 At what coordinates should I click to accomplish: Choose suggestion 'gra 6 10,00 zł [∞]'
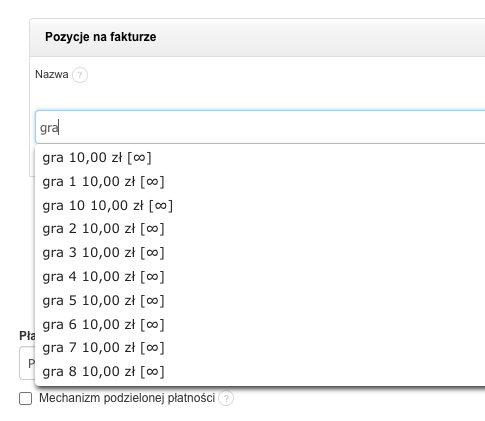click(260, 324)
